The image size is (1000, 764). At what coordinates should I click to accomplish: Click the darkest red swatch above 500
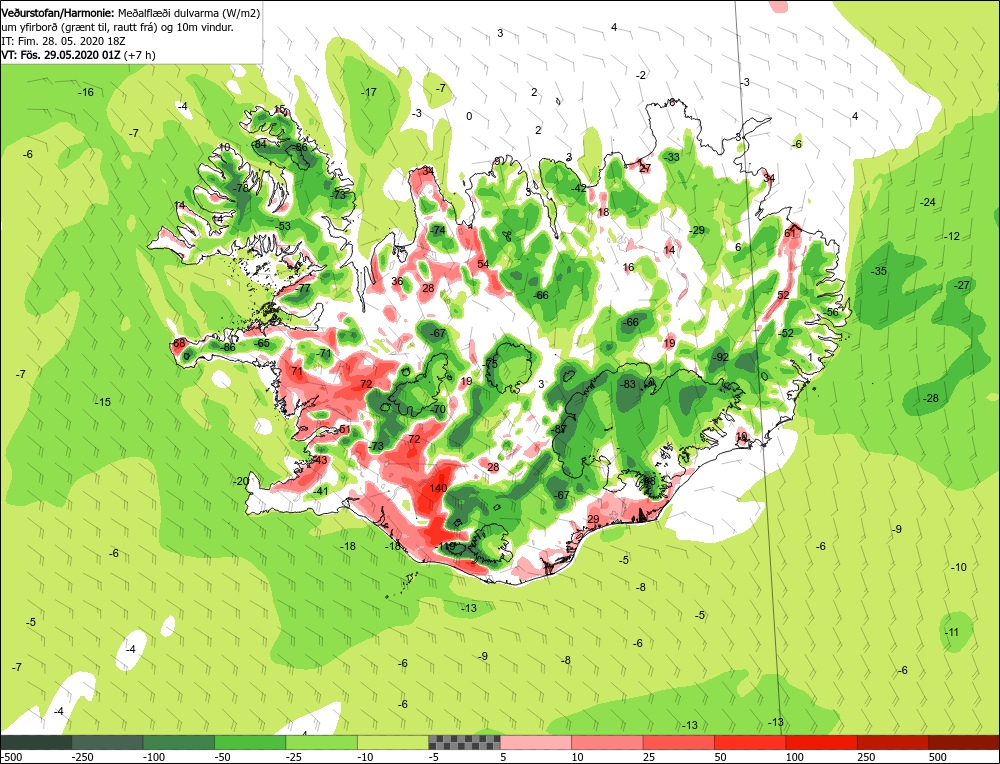[x=964, y=742]
